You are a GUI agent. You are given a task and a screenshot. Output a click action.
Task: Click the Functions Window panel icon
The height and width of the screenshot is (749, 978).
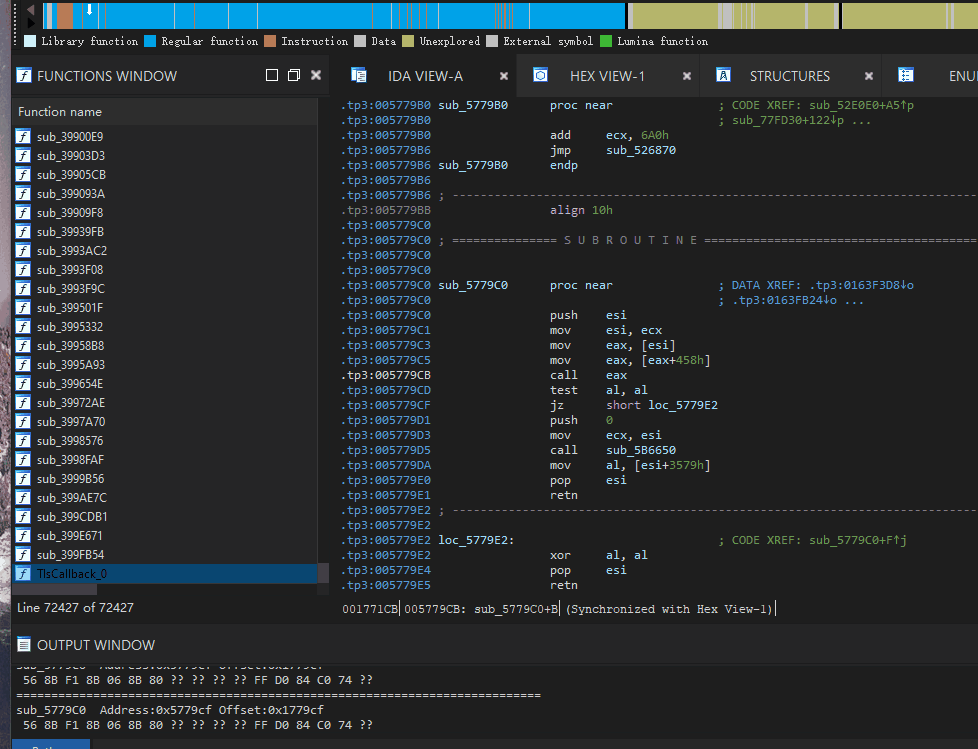click(24, 76)
